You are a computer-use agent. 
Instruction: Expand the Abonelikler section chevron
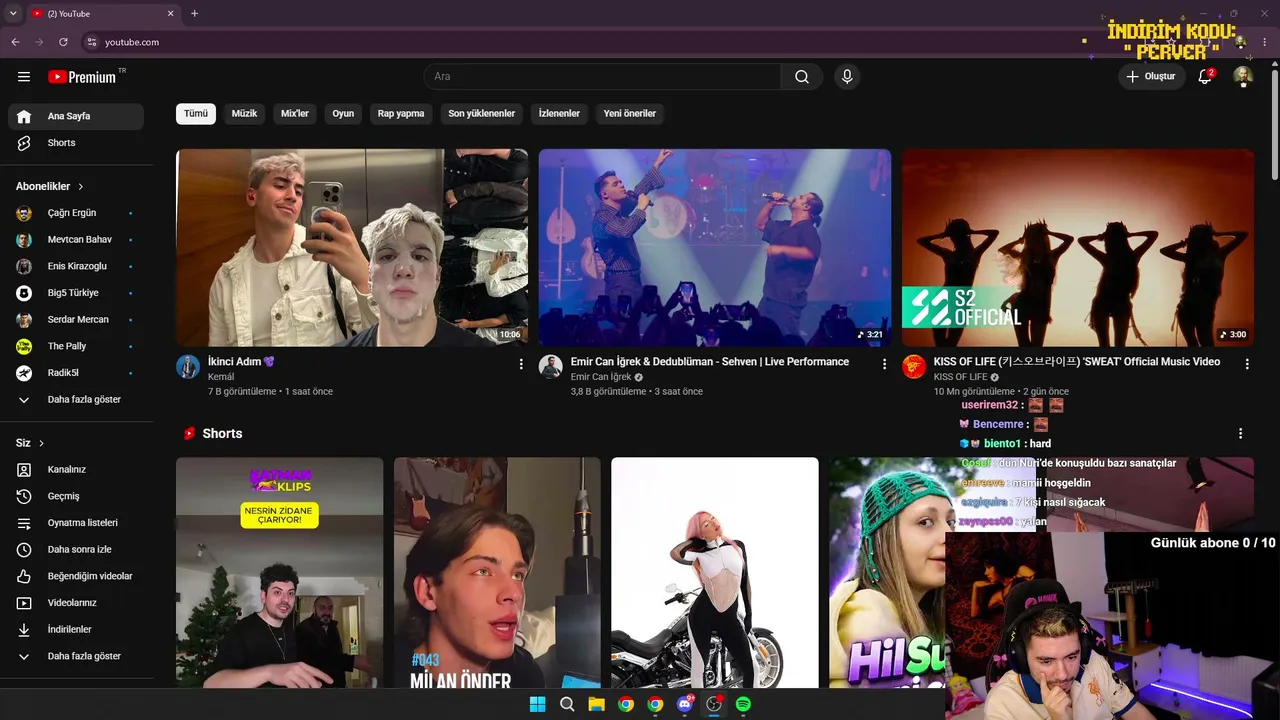point(81,187)
